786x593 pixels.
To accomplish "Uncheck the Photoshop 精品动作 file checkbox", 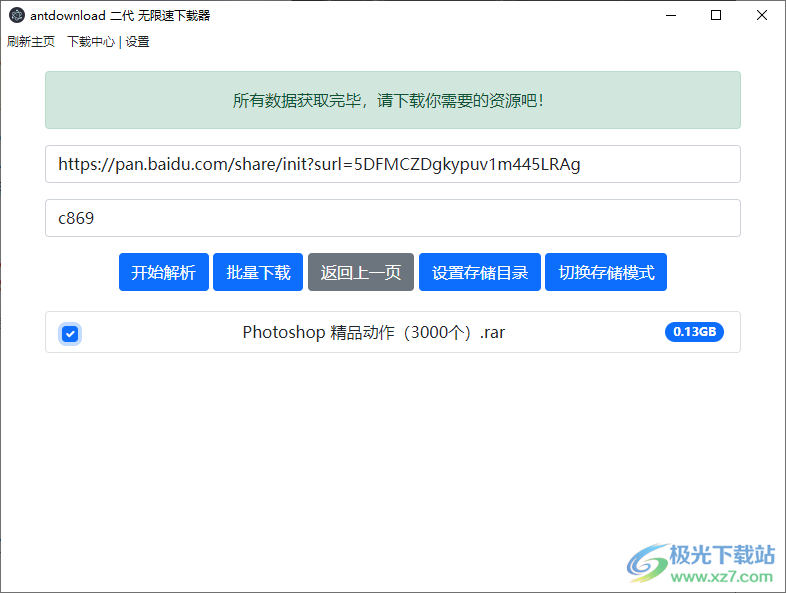I will 70,333.
